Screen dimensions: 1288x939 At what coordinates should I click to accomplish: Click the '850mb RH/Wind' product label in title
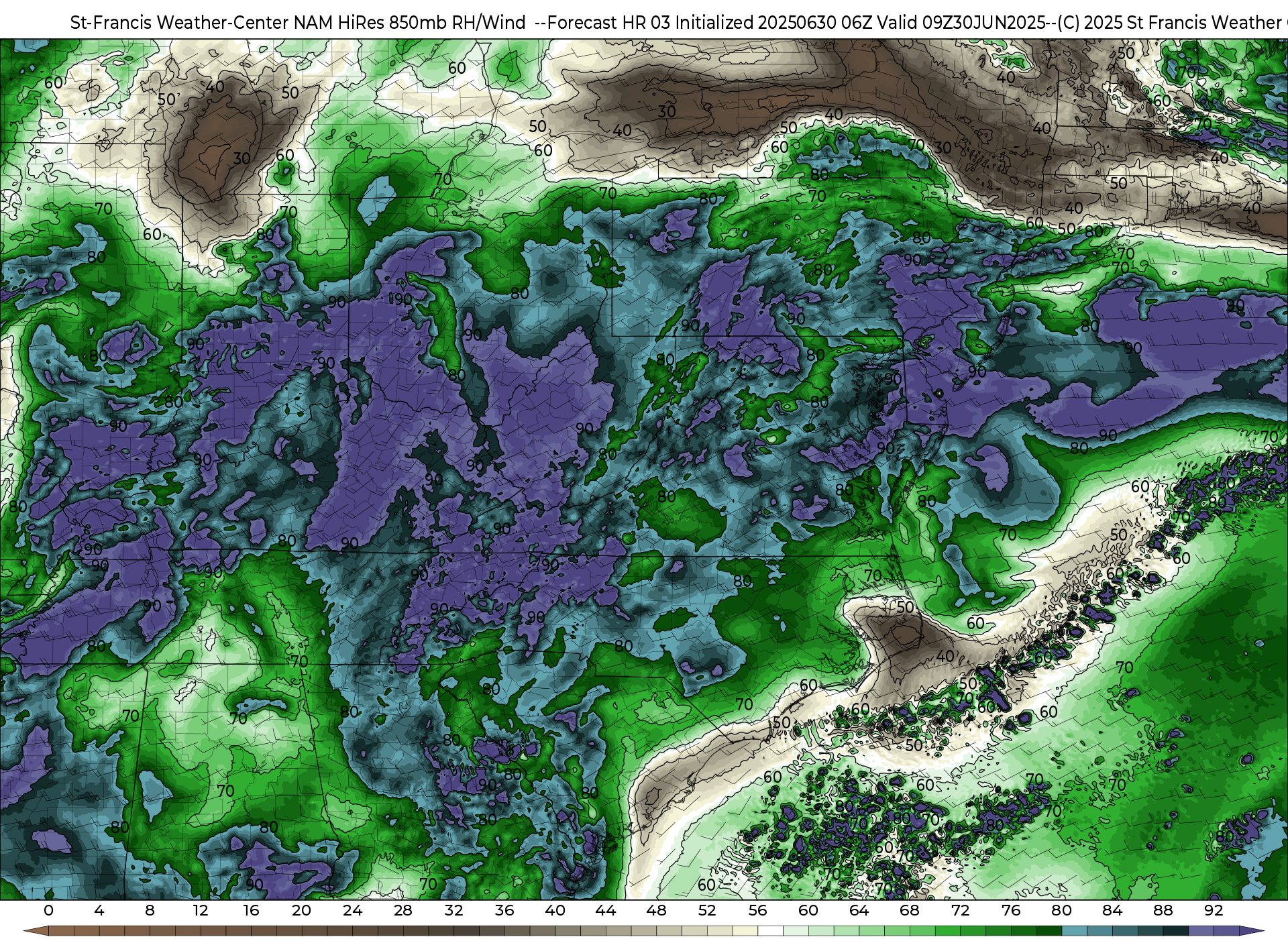pyautogui.click(x=458, y=23)
